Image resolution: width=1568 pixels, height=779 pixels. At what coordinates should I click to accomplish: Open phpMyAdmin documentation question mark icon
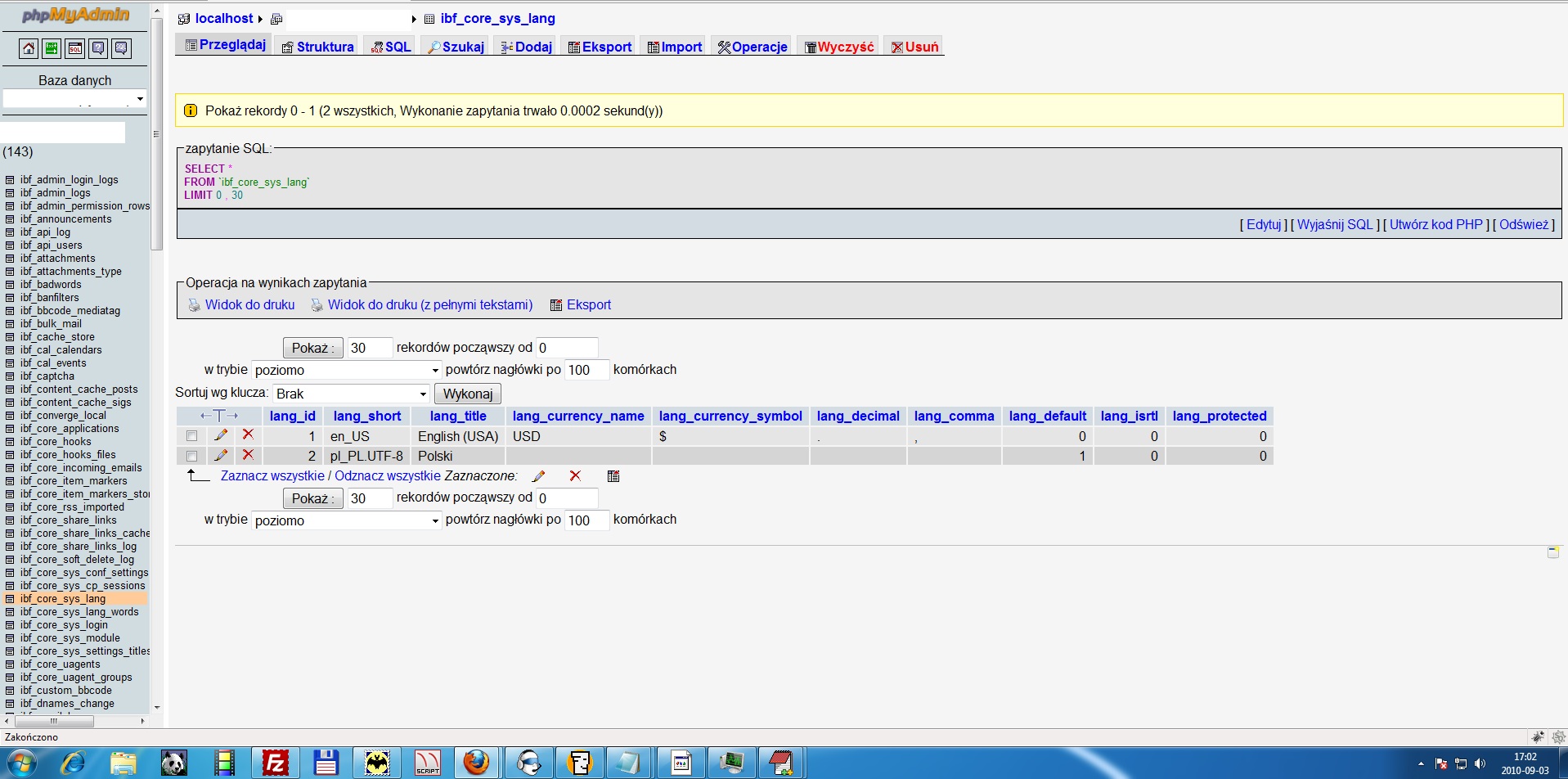(x=98, y=49)
